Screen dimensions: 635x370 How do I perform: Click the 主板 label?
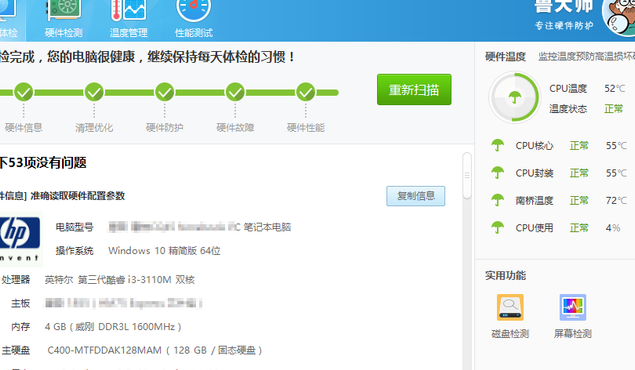(x=21, y=303)
